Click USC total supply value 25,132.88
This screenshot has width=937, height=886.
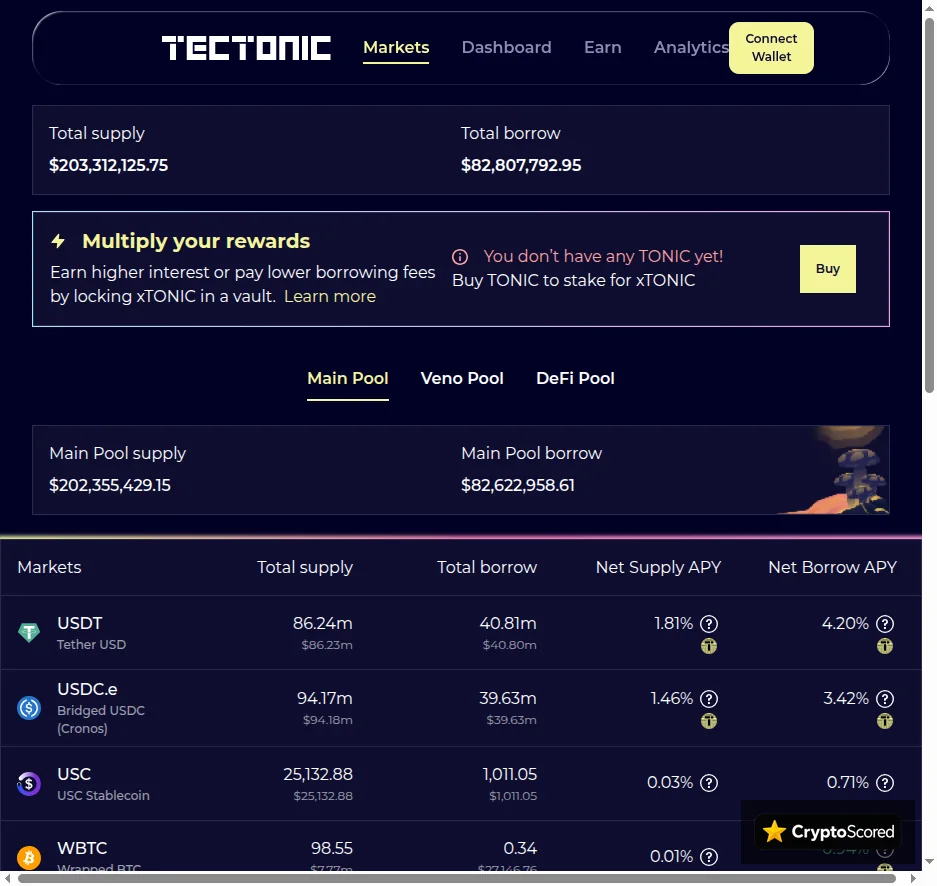pyautogui.click(x=318, y=774)
